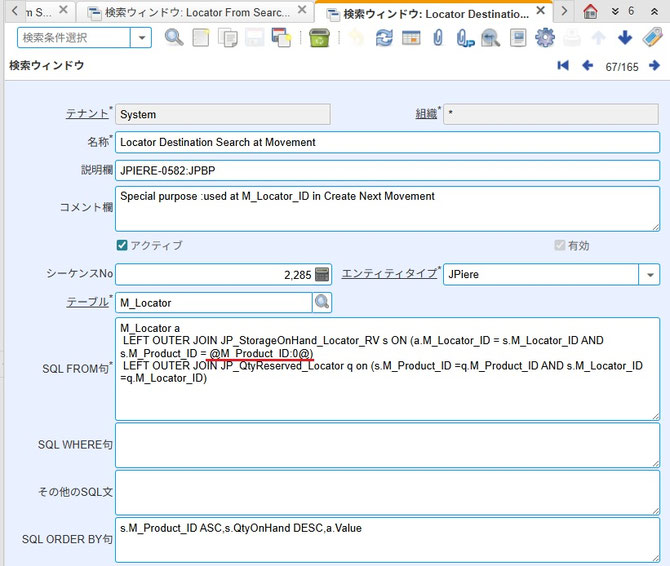Open Home via red house icon

(x=591, y=11)
